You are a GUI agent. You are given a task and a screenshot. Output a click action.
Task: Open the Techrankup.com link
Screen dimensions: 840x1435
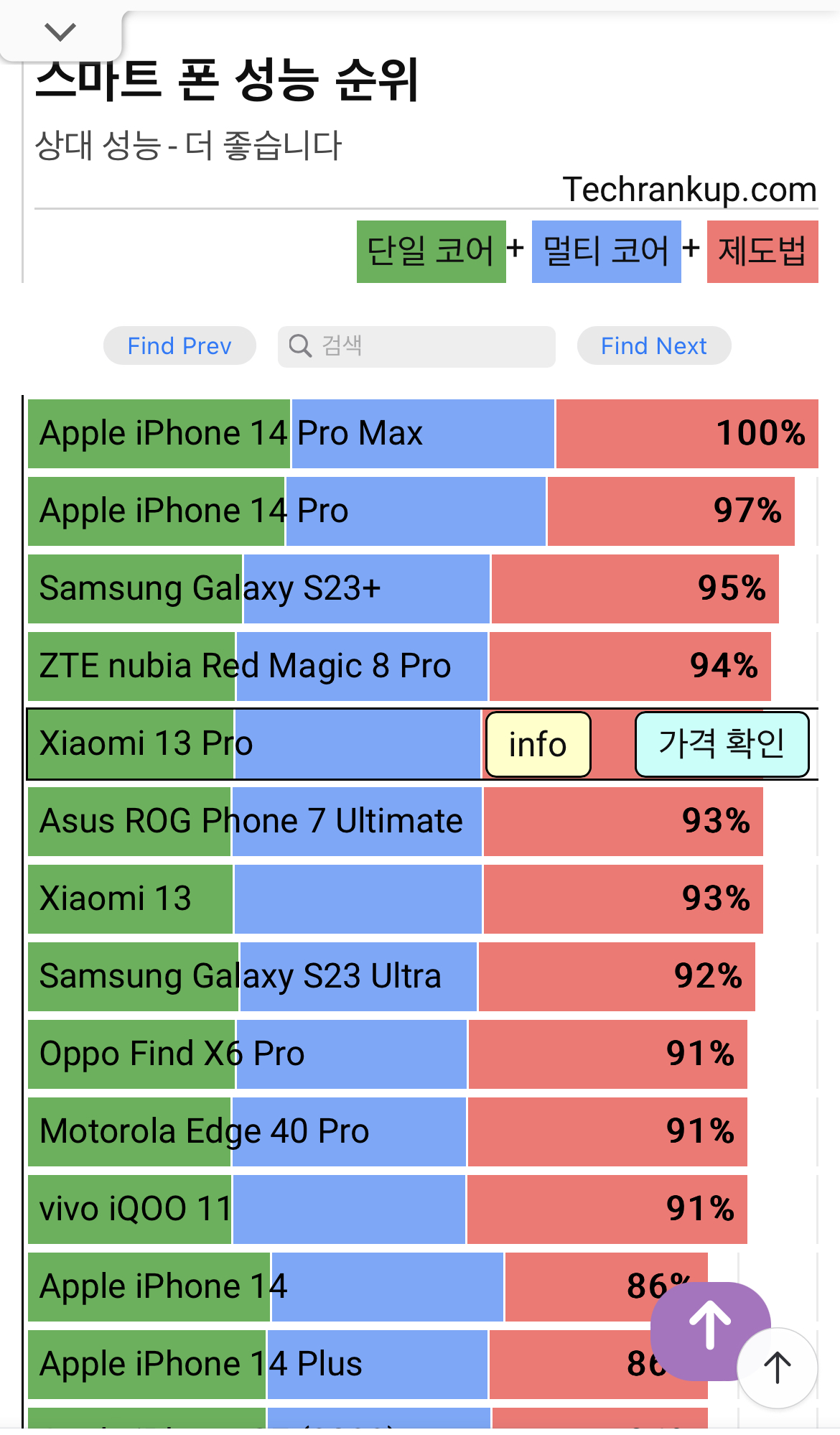[x=689, y=190]
